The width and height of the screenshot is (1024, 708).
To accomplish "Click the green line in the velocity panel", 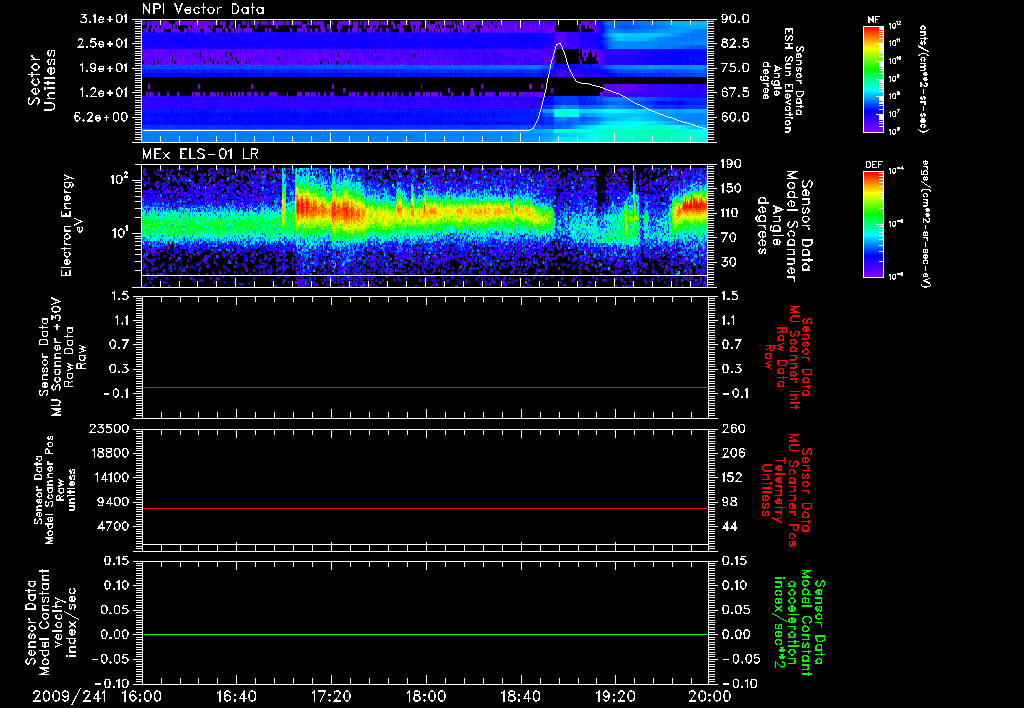I will click(425, 634).
